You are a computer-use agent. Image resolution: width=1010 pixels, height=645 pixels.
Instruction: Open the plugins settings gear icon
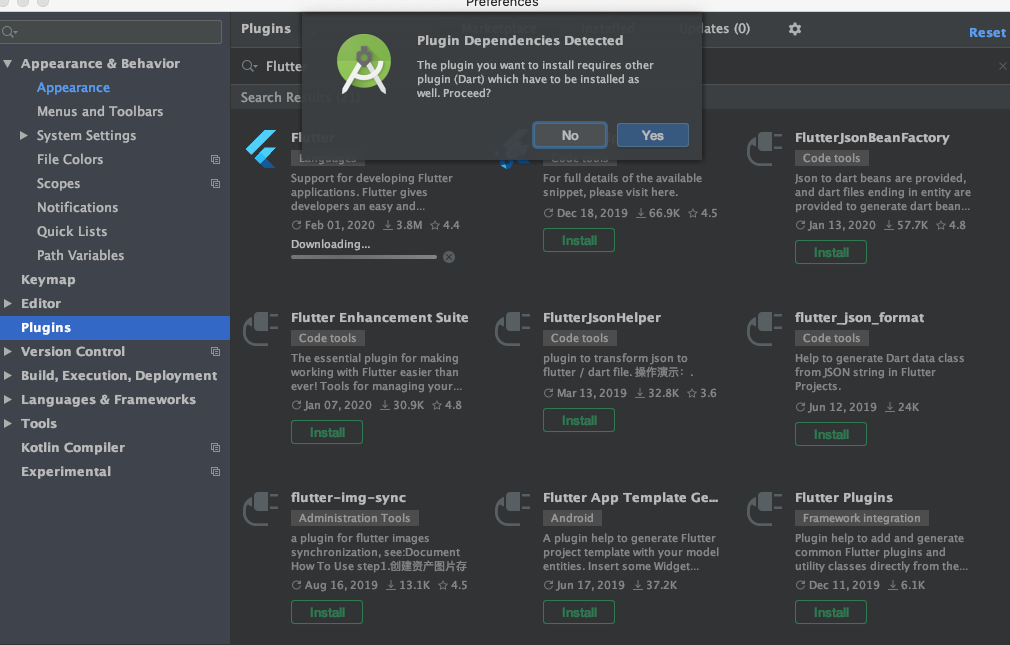[x=795, y=29]
